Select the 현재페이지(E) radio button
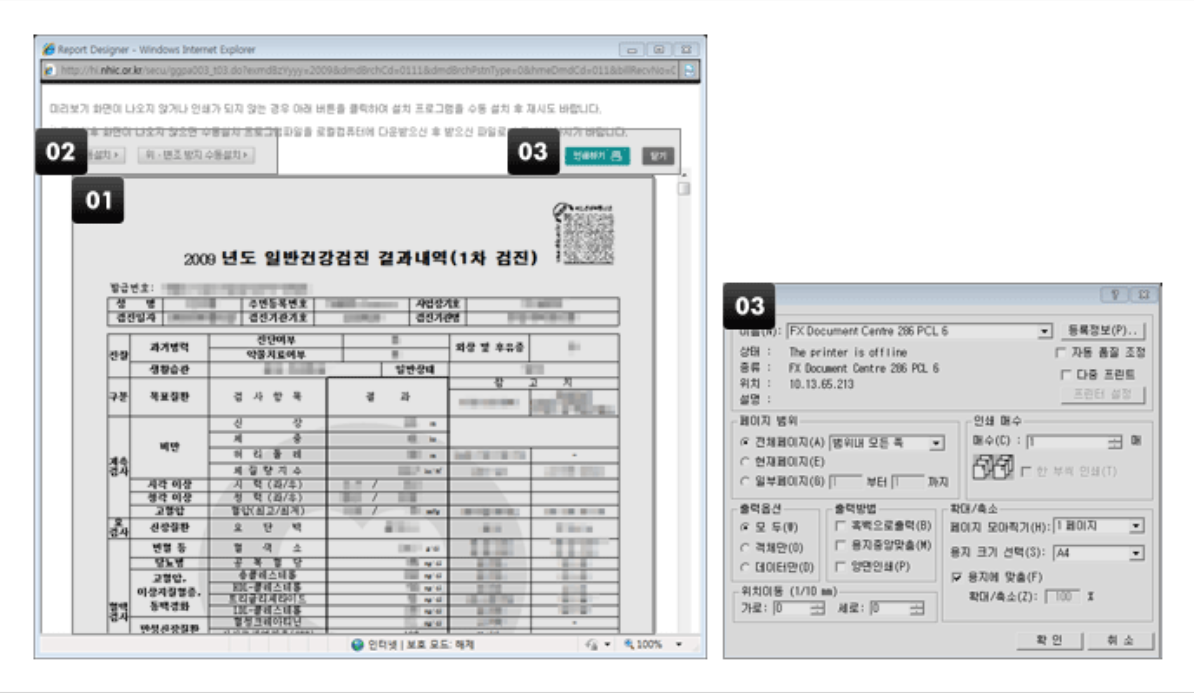Image resolution: width=1194 pixels, height=693 pixels. click(x=745, y=461)
